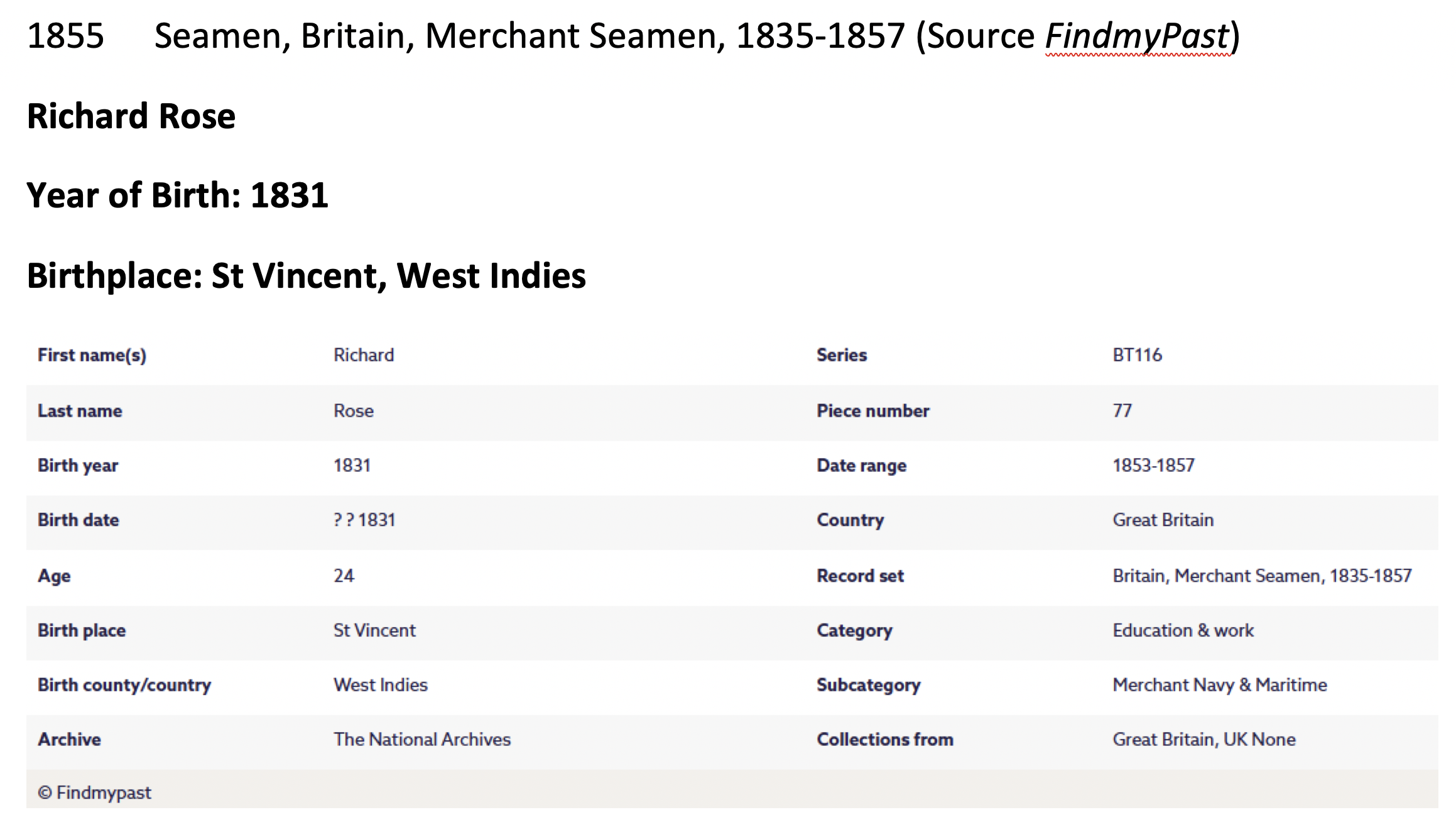Select the First name(s) label
The image size is (1456, 822).
(92, 355)
